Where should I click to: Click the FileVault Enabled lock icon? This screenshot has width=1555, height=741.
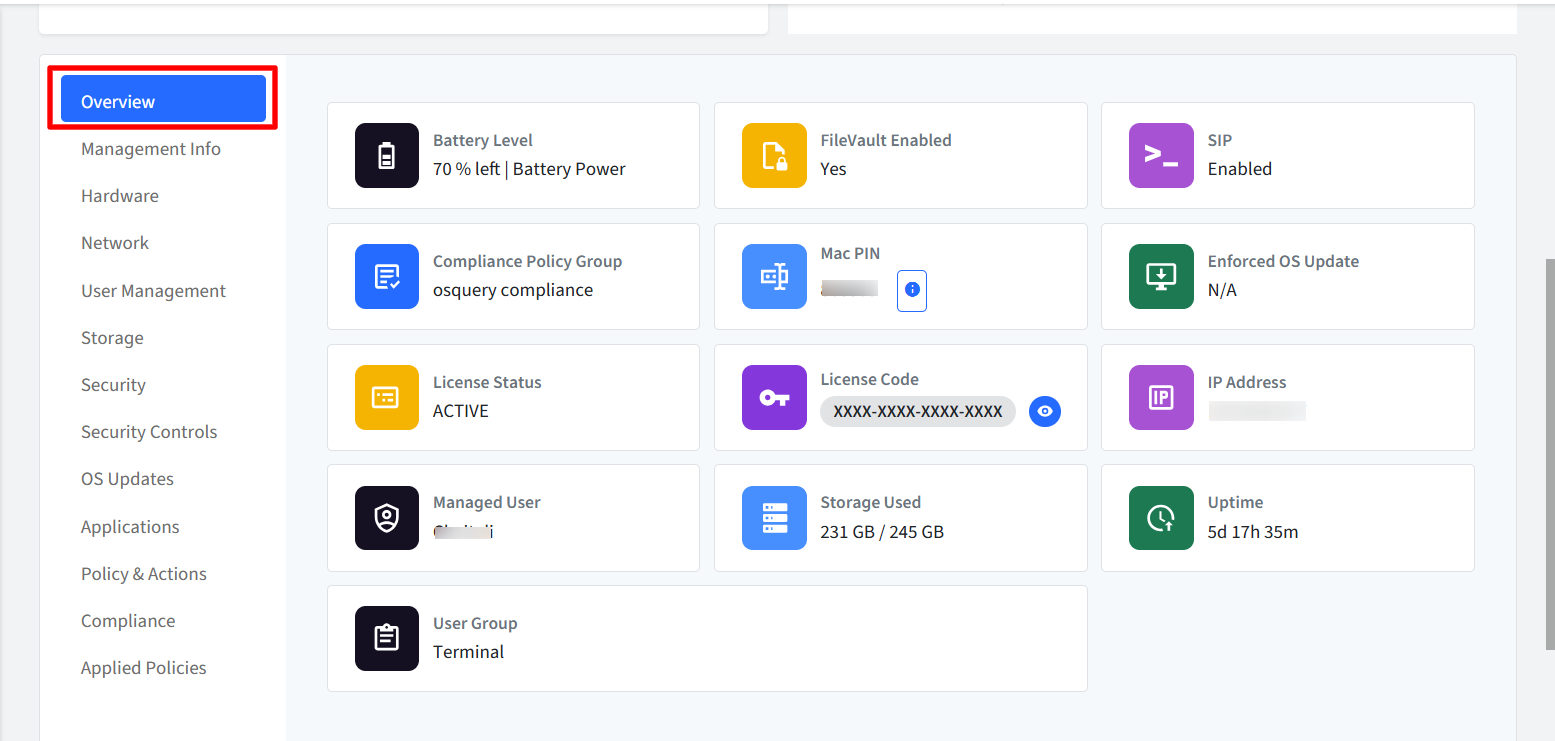coord(774,155)
